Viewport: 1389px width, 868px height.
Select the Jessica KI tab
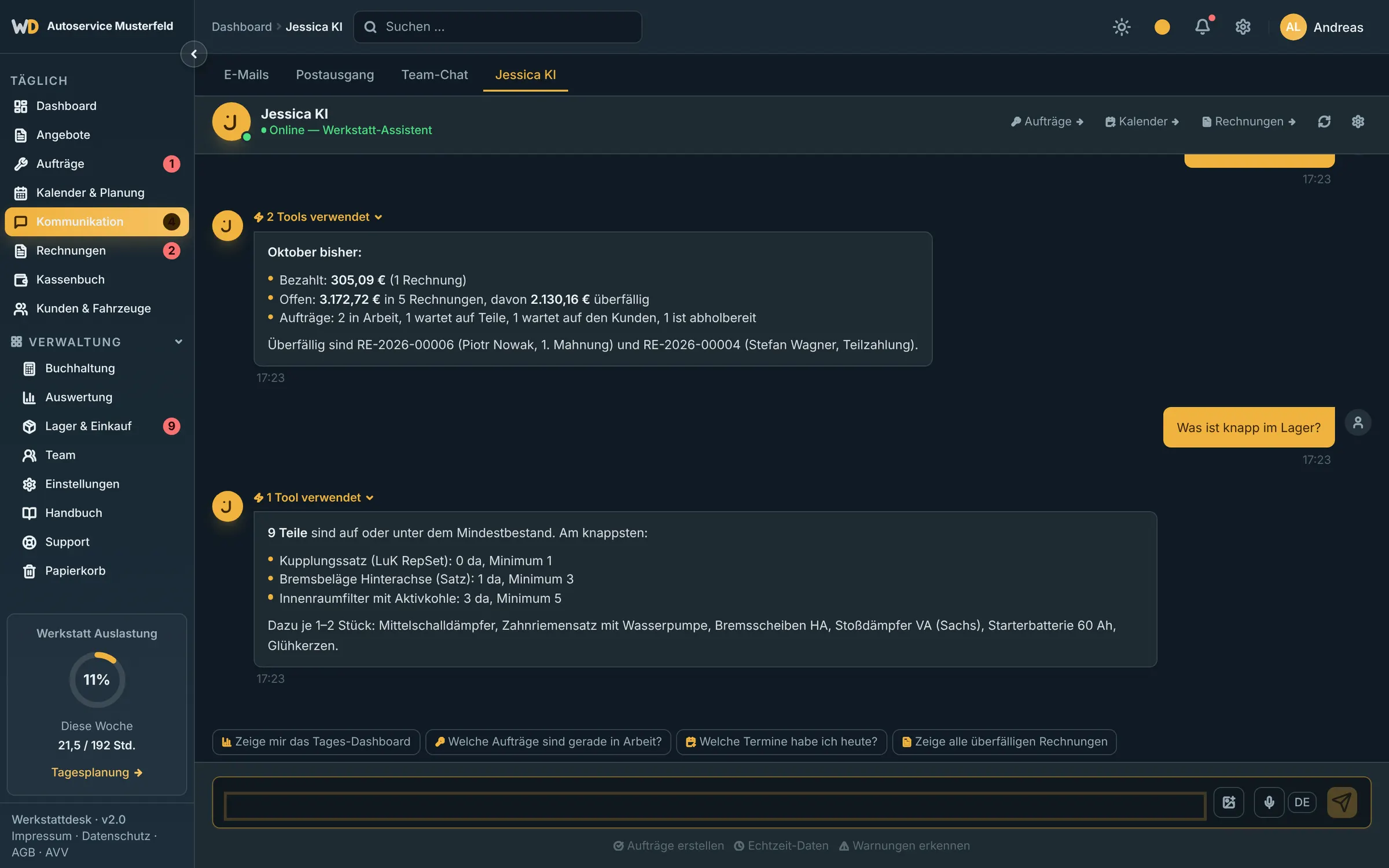click(x=526, y=75)
